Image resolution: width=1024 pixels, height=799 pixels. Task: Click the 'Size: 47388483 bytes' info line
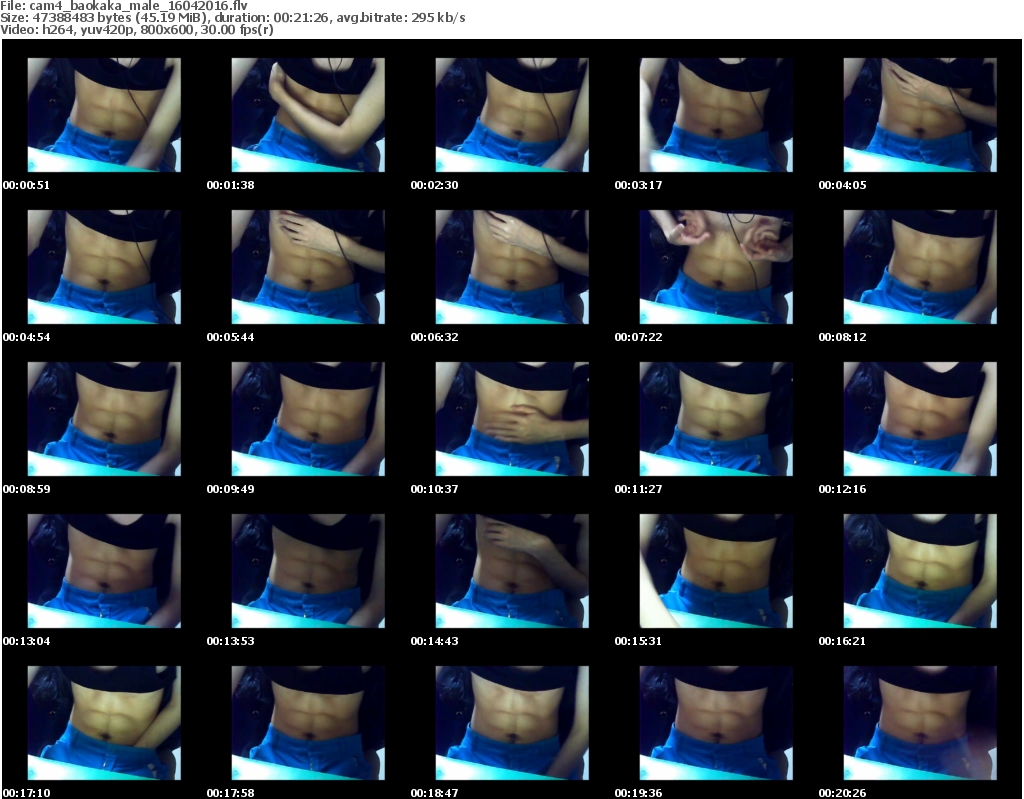click(232, 18)
